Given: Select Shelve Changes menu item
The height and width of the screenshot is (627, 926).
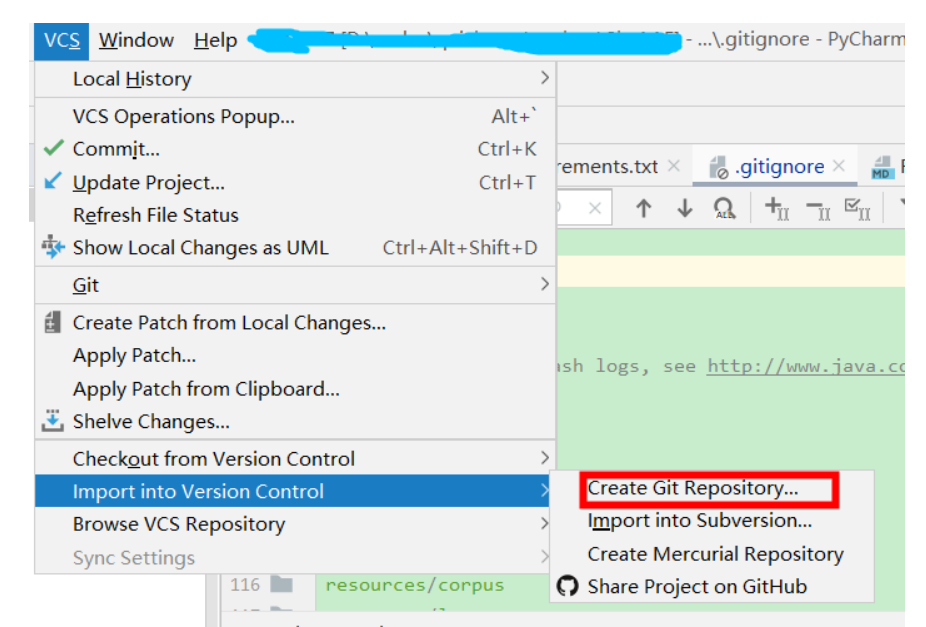Looking at the screenshot, I should (295, 422).
